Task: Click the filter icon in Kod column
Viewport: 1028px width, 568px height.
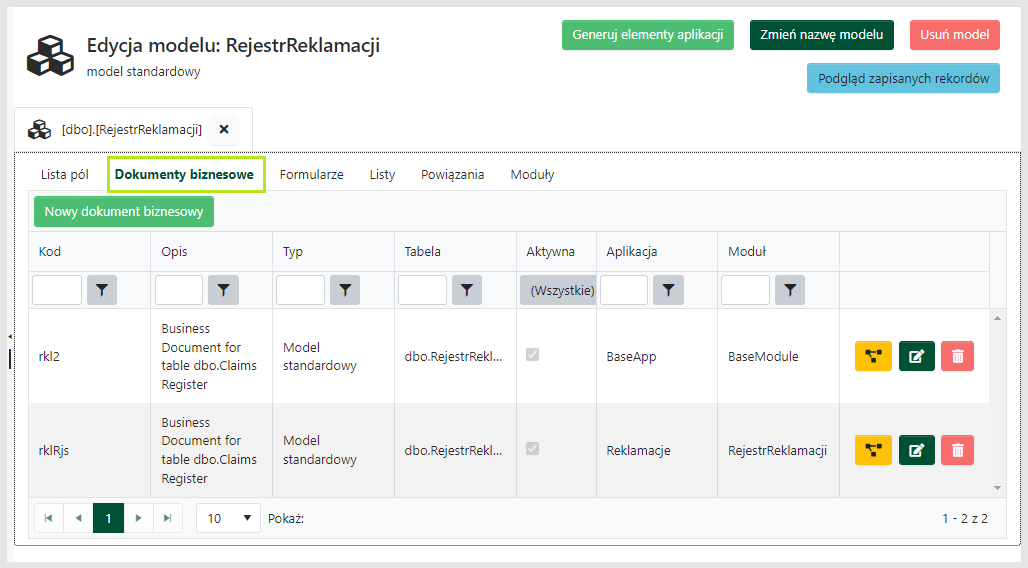Action: 102,290
